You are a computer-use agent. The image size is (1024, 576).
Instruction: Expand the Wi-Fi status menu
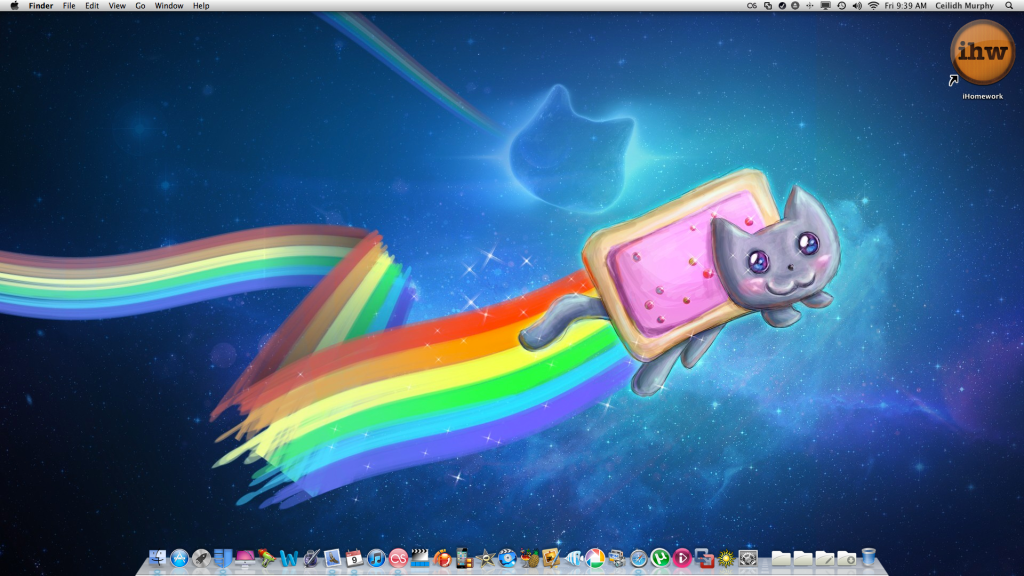pos(872,6)
